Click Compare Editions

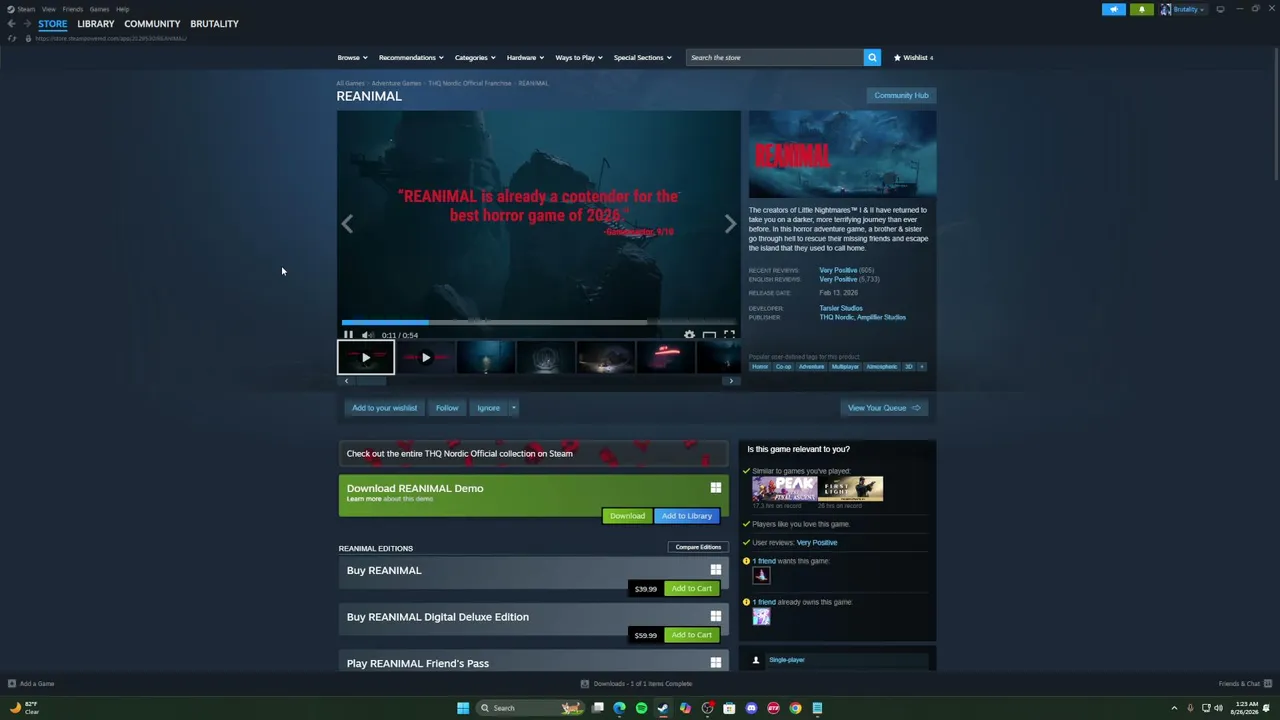[698, 547]
